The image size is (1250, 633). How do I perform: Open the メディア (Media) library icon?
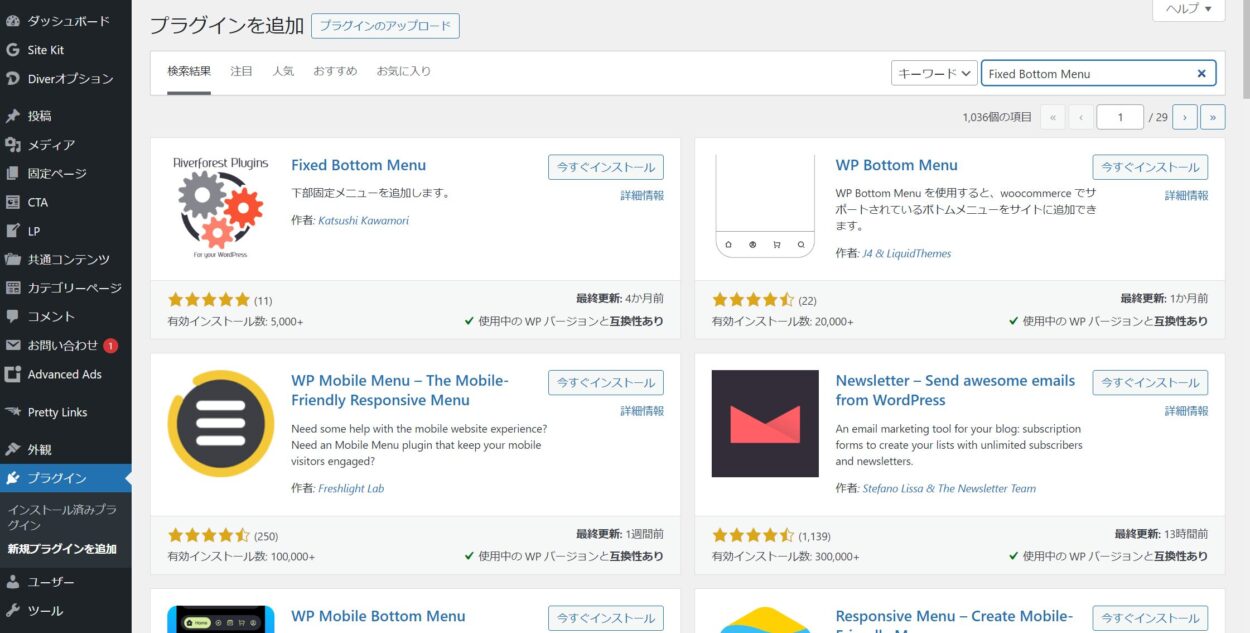click(14, 144)
